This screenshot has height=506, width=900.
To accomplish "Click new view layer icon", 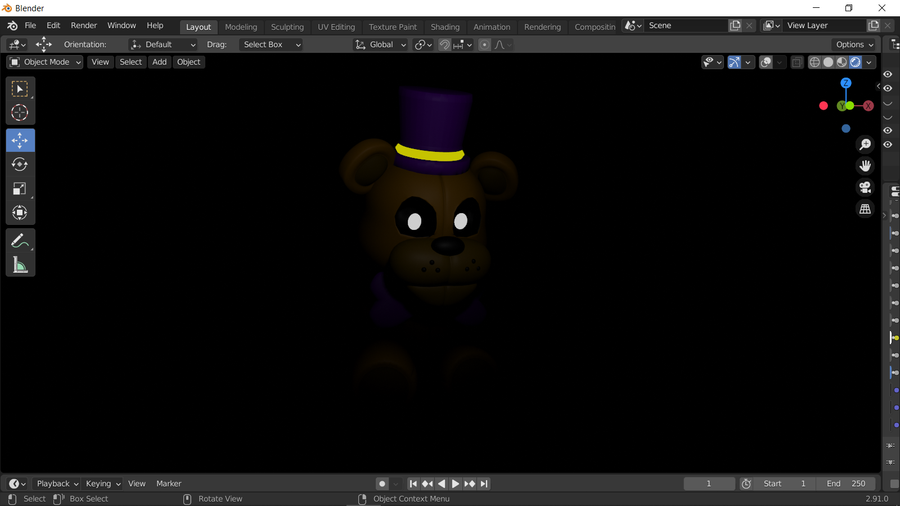I will (874, 25).
